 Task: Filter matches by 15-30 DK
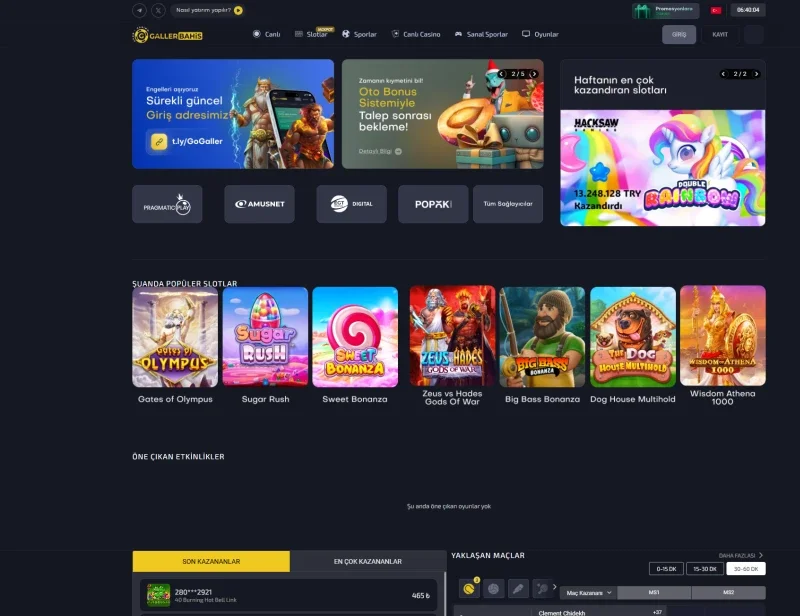[x=705, y=569]
